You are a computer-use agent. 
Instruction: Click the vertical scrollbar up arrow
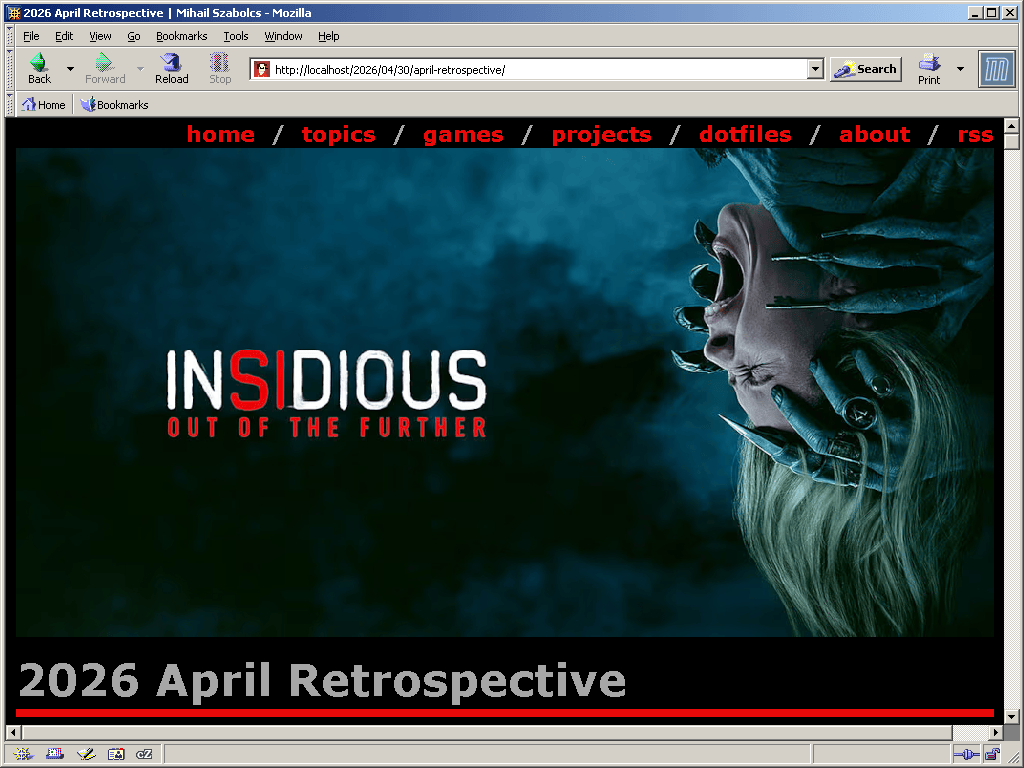(x=1011, y=125)
